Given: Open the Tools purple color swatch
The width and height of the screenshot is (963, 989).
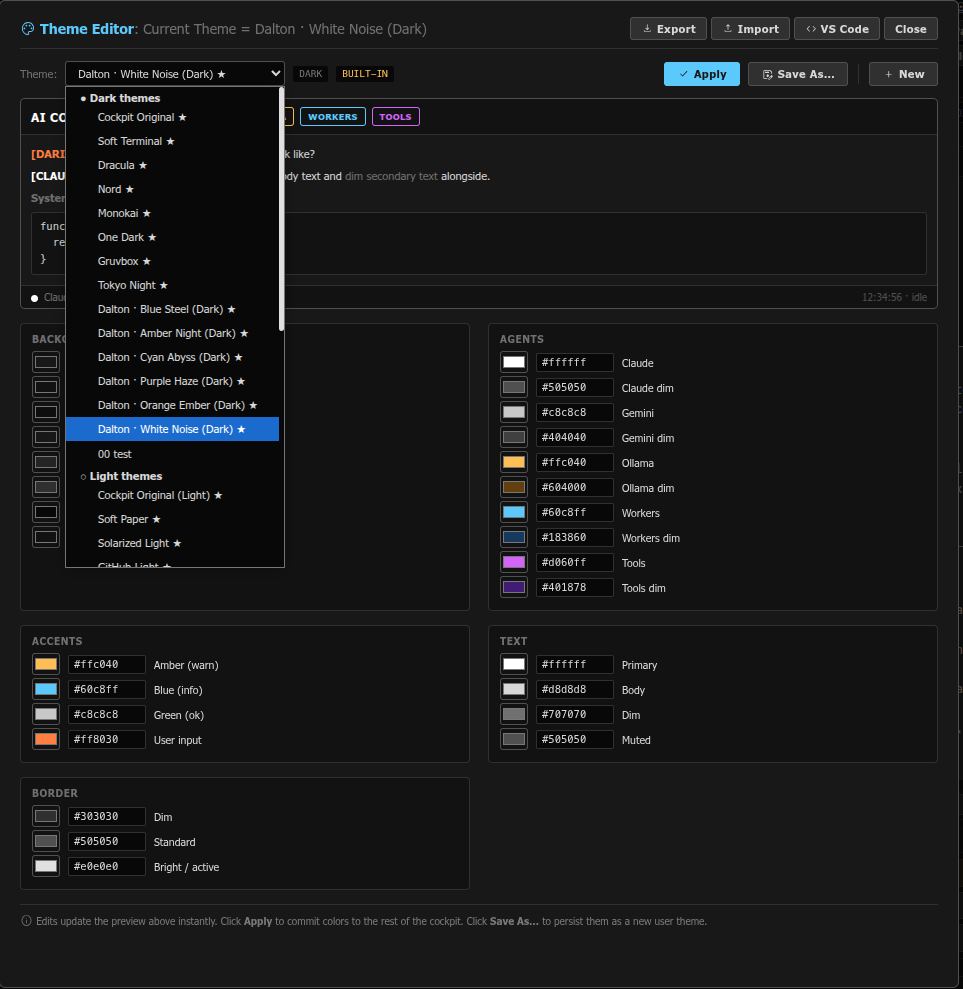Looking at the screenshot, I should (514, 562).
